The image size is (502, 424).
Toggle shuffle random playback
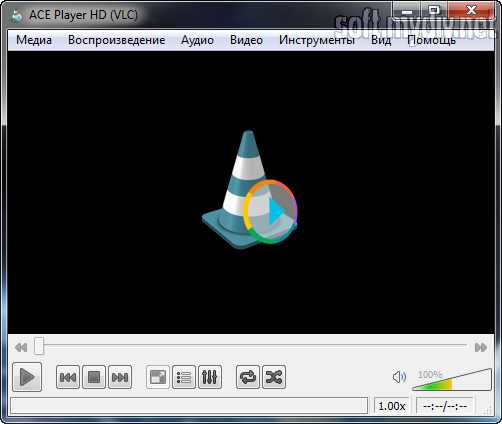pyautogui.click(x=274, y=377)
